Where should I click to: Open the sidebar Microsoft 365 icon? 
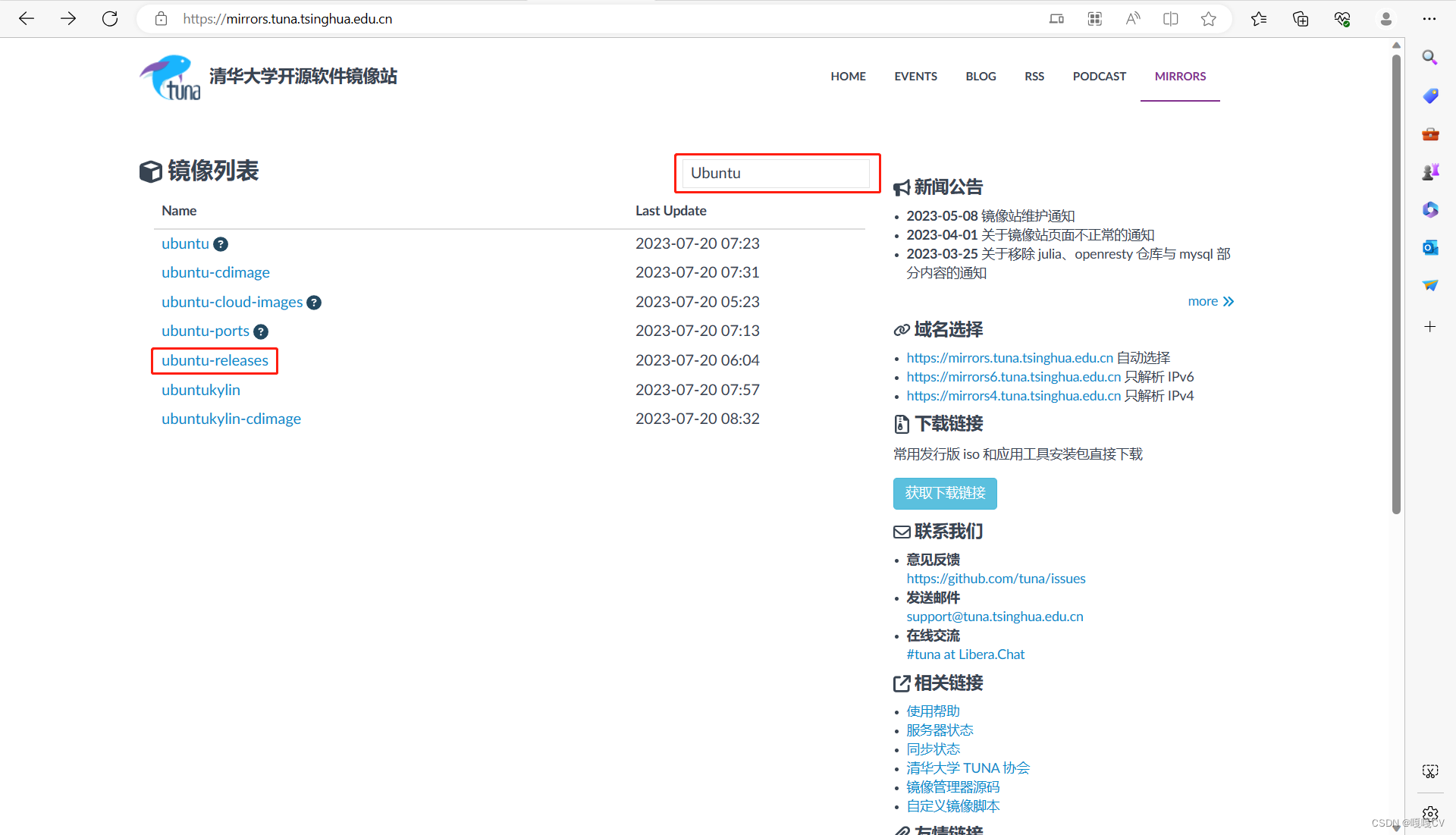tap(1430, 209)
